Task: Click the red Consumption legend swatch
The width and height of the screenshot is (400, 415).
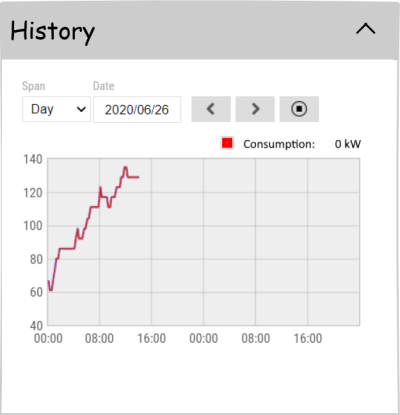Action: pos(227,143)
